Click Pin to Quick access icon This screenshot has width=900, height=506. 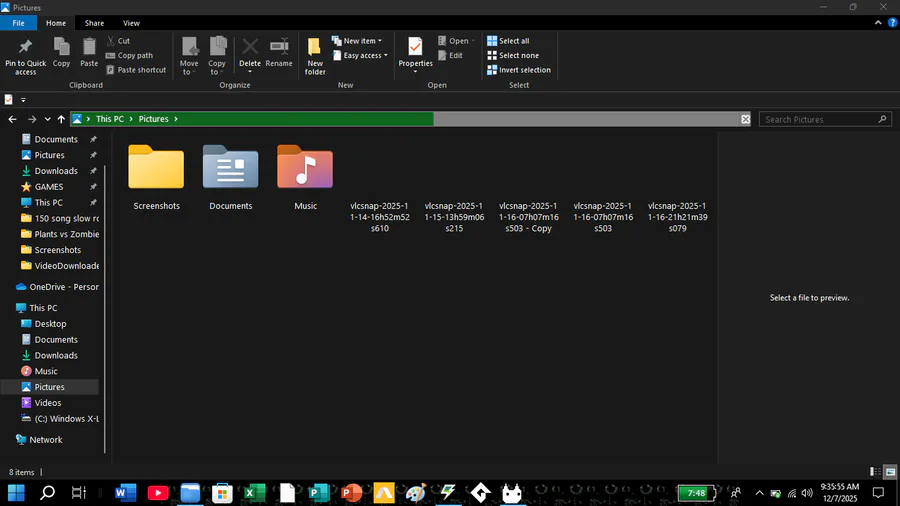click(x=25, y=56)
